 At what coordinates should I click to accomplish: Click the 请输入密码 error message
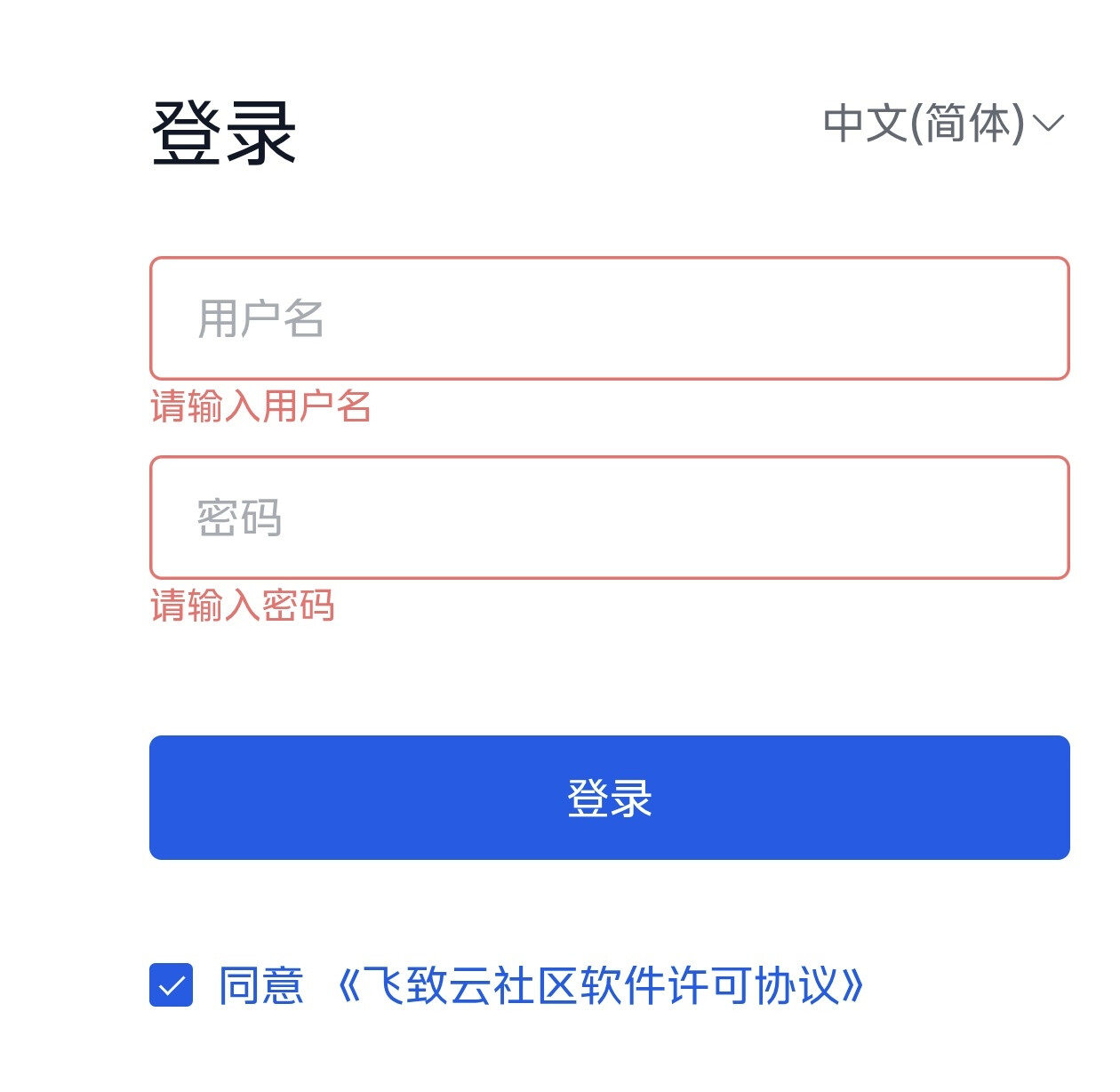[243, 606]
